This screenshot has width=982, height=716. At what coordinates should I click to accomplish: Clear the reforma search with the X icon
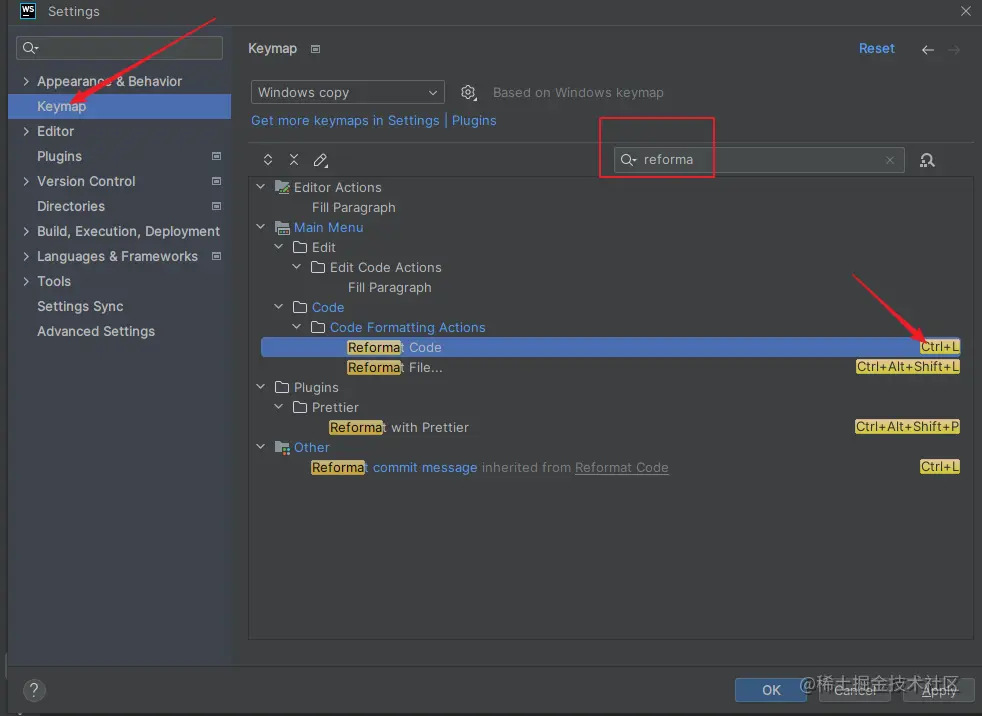pos(889,160)
